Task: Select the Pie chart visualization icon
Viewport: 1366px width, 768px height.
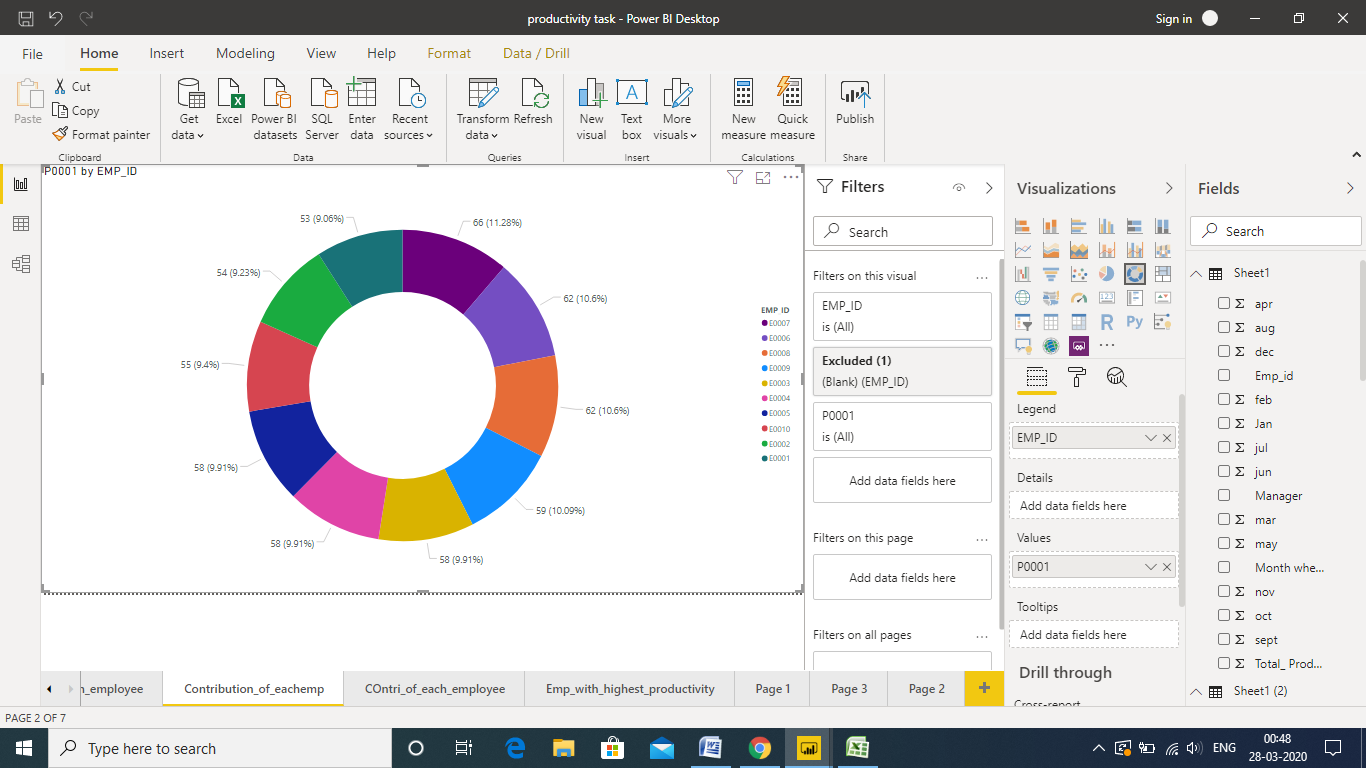Action: (x=1106, y=273)
